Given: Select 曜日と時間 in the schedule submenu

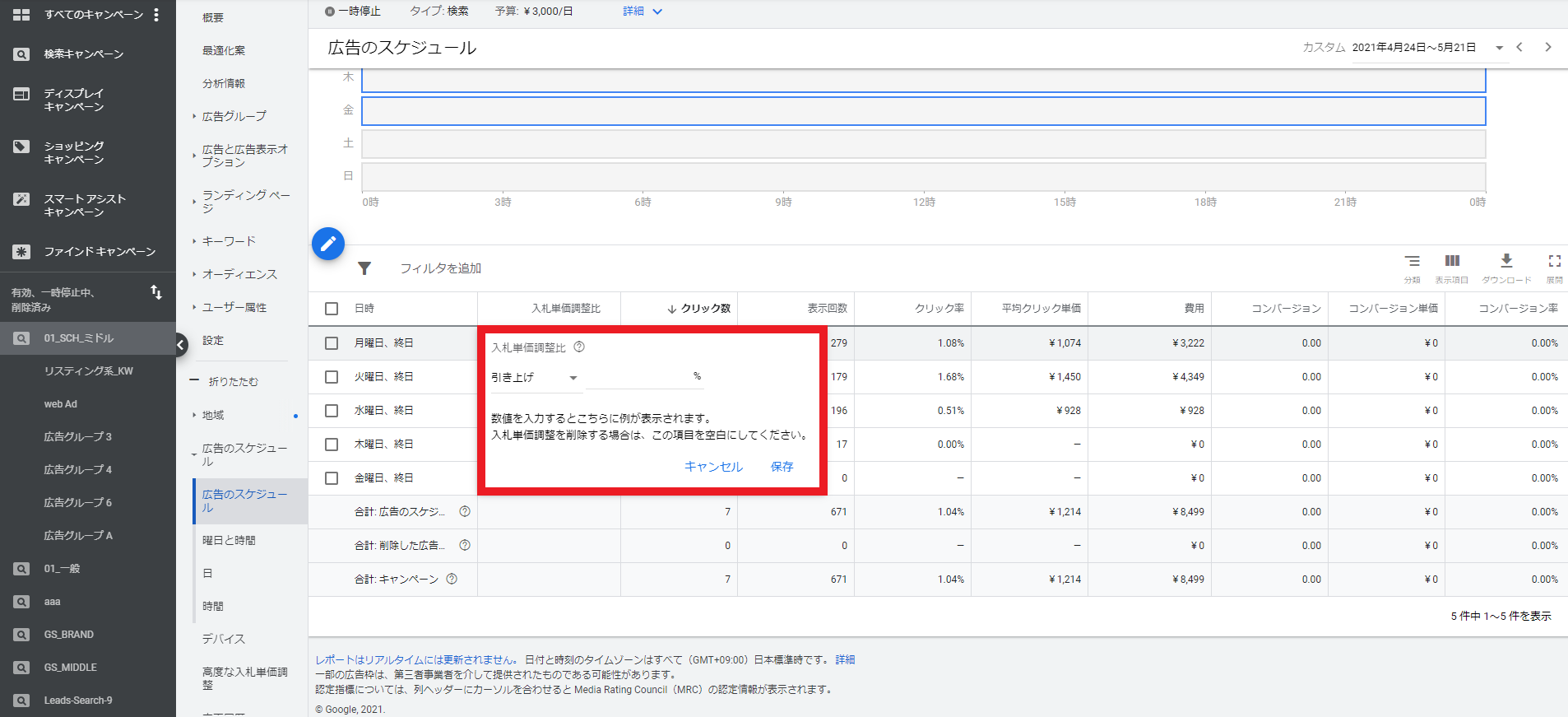Looking at the screenshot, I should [229, 540].
